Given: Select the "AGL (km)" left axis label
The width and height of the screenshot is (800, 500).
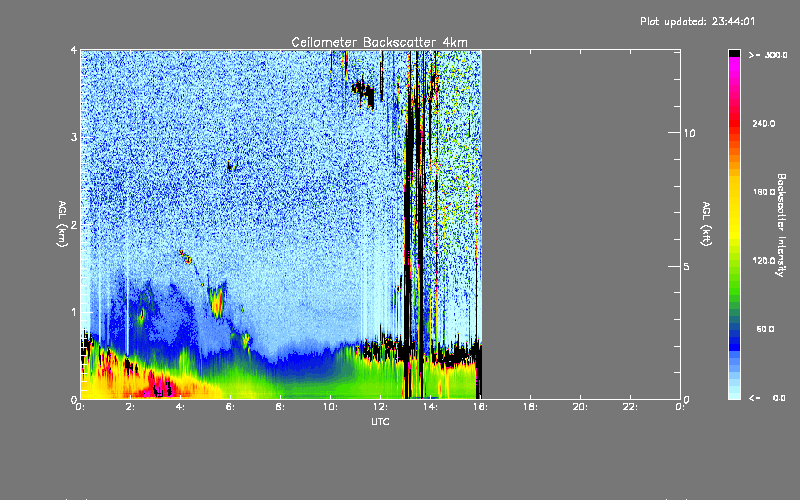Looking at the screenshot, I should tap(63, 224).
